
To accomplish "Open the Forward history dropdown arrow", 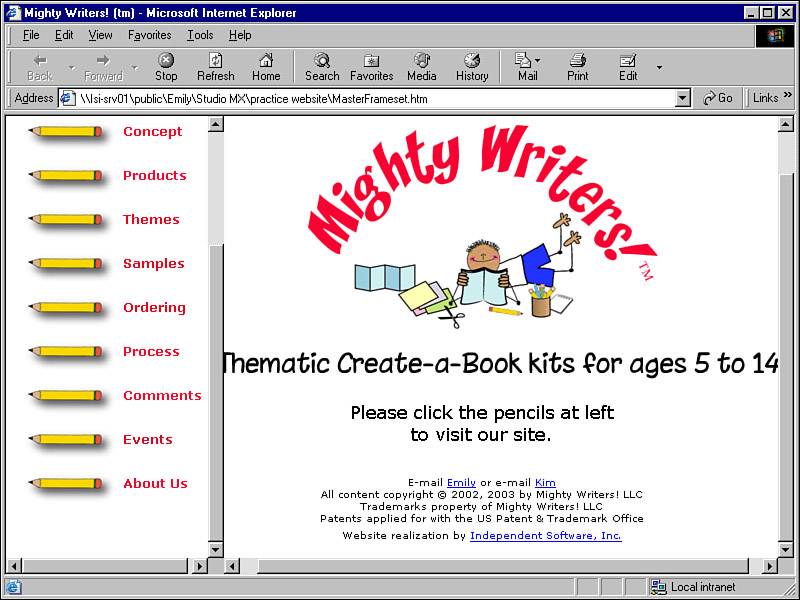I will click(135, 67).
